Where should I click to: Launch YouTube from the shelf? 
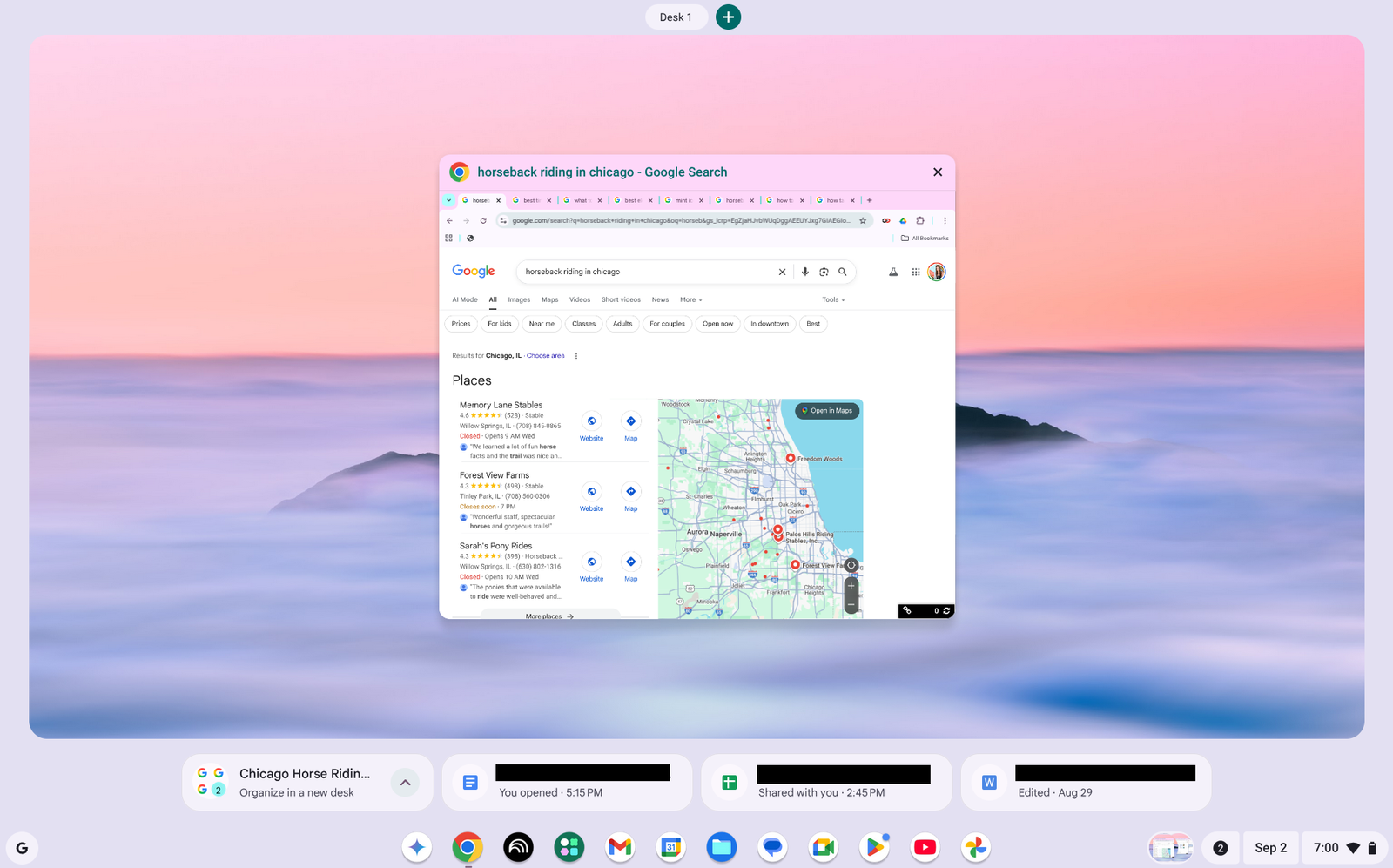click(x=925, y=846)
